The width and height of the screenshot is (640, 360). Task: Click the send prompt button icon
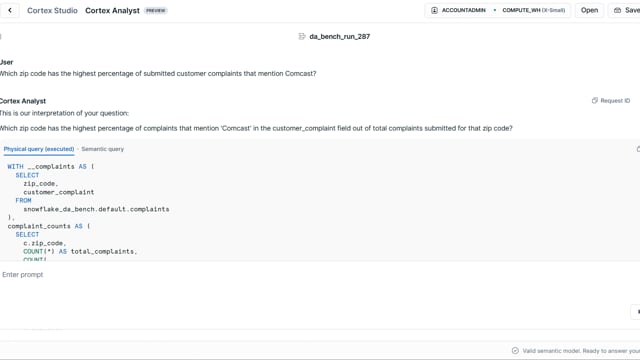point(638,311)
